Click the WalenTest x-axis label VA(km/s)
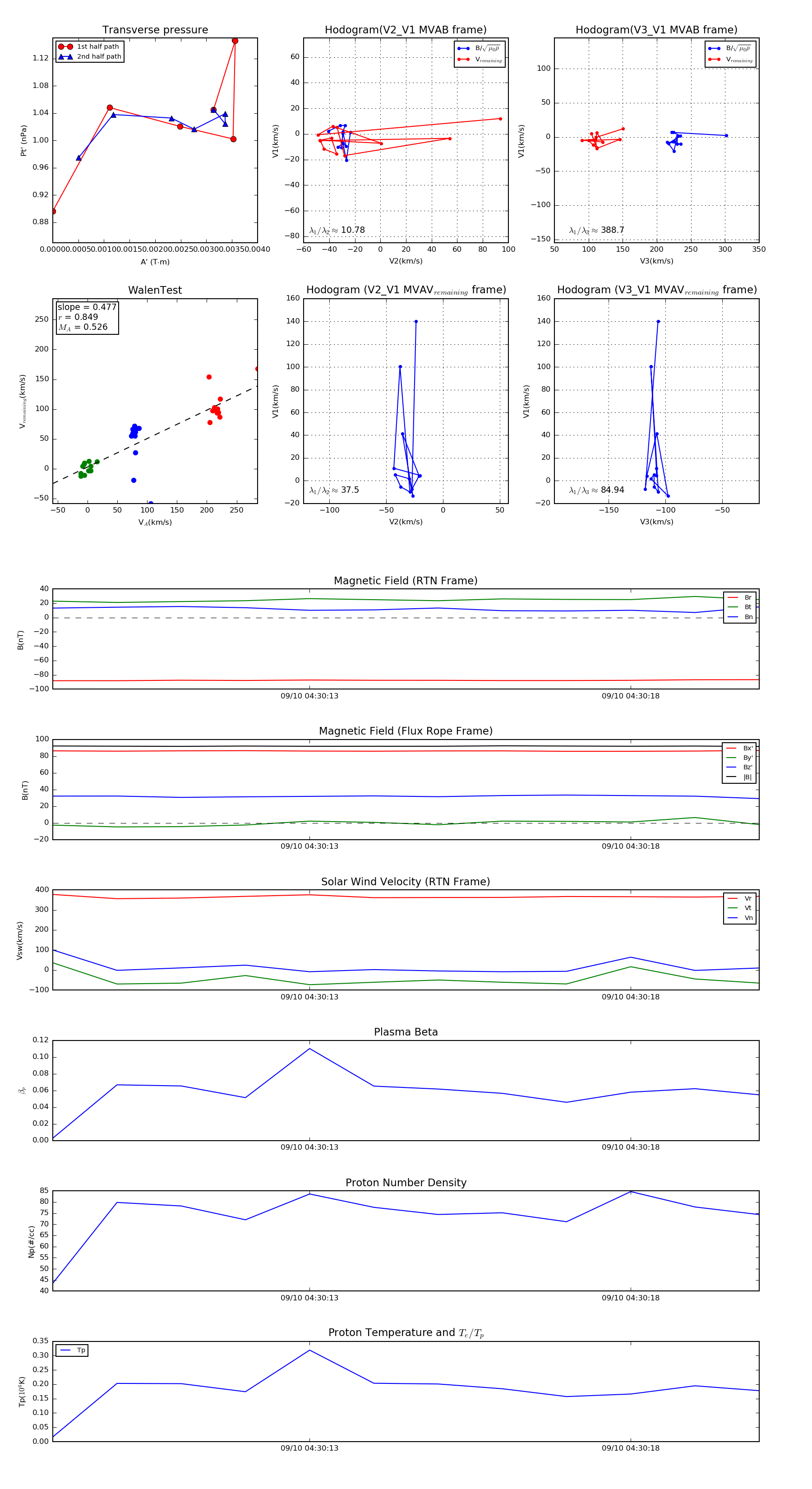This screenshot has width=812, height=1489. 155,523
